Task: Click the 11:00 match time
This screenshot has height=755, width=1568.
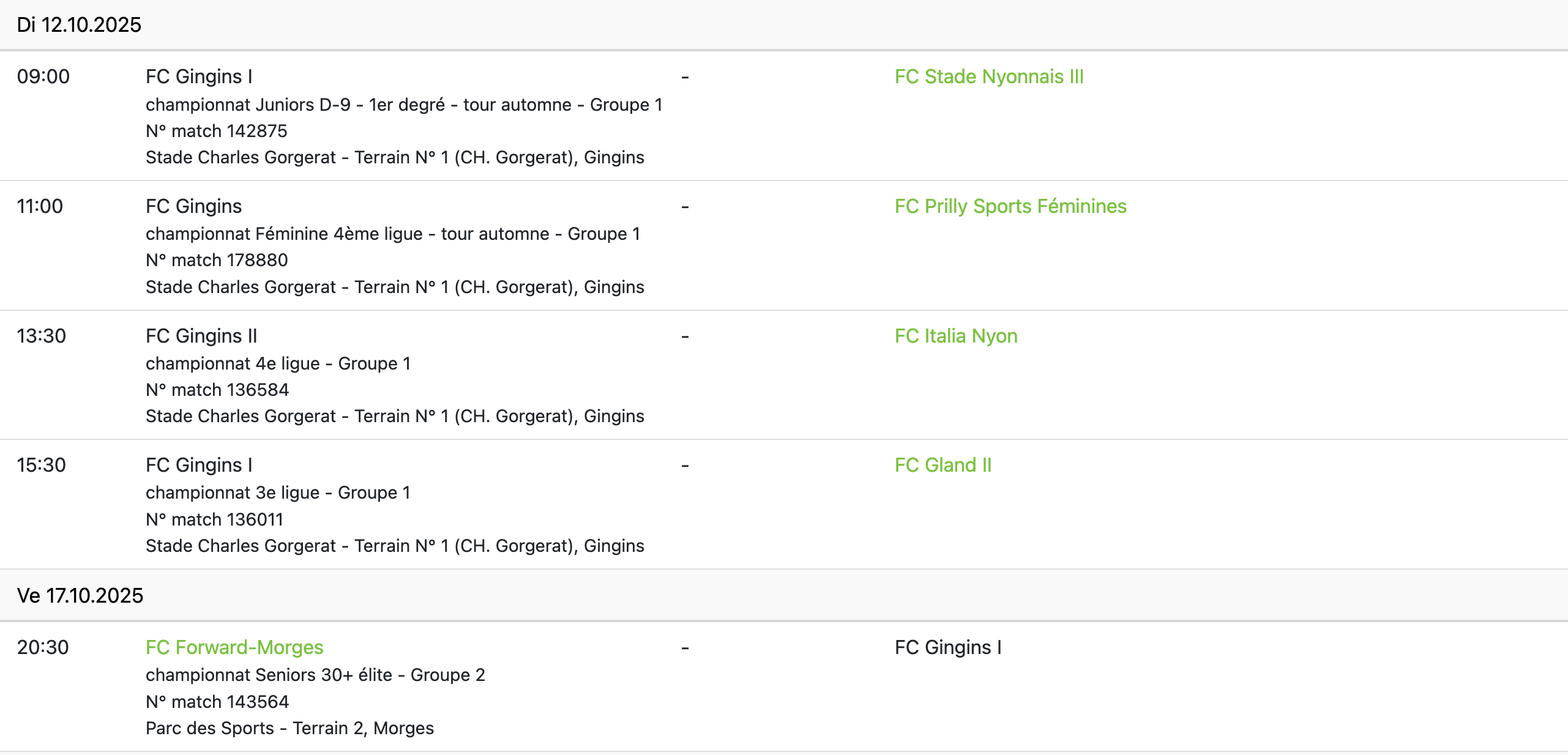Action: click(40, 206)
